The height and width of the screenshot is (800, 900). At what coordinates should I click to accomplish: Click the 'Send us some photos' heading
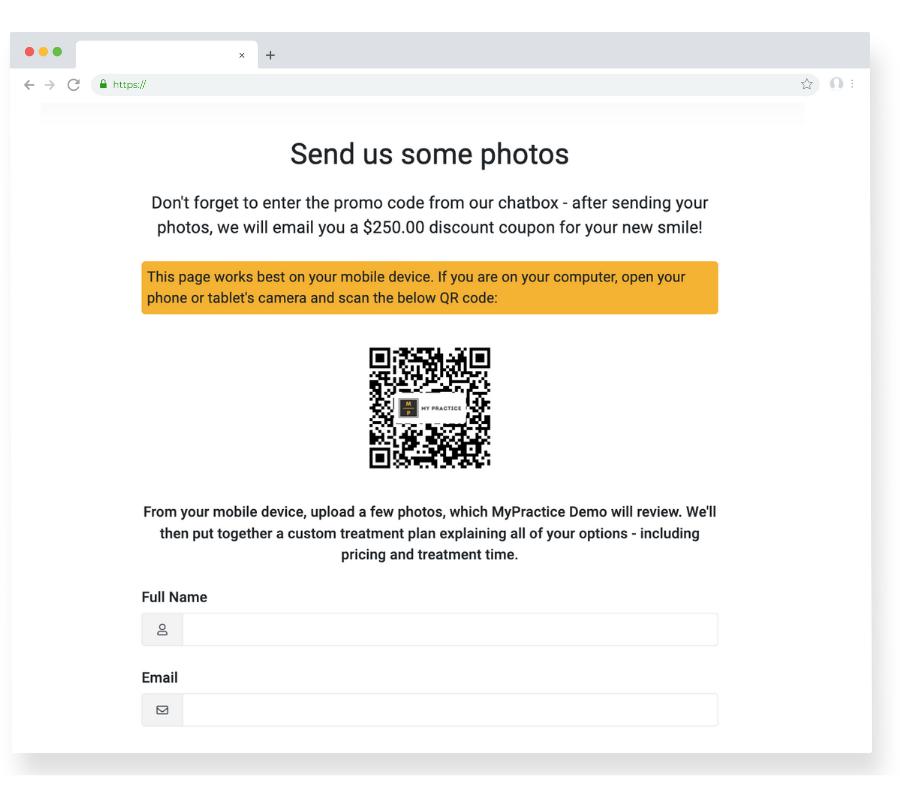[x=429, y=154]
